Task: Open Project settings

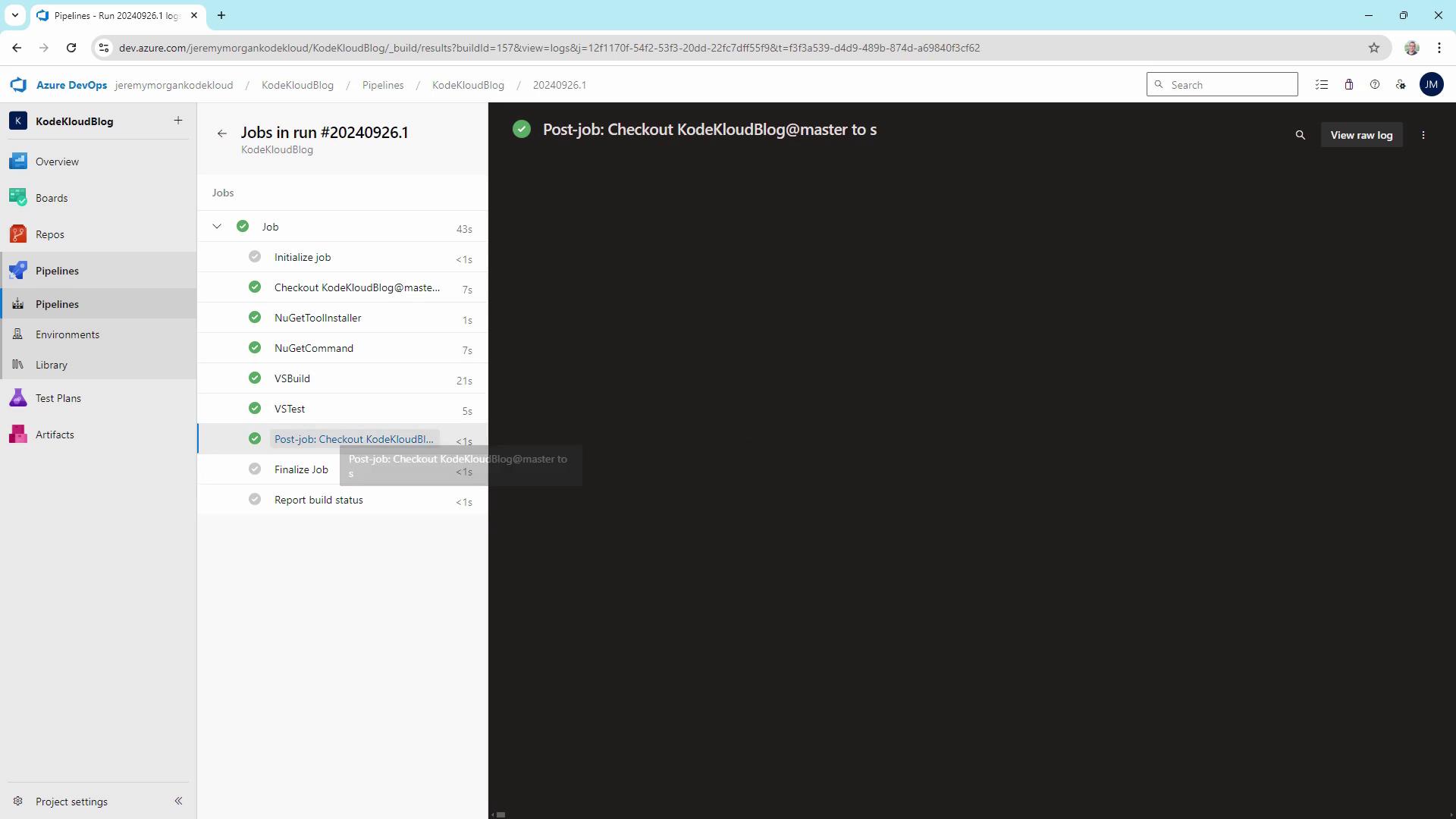Action: (x=71, y=802)
